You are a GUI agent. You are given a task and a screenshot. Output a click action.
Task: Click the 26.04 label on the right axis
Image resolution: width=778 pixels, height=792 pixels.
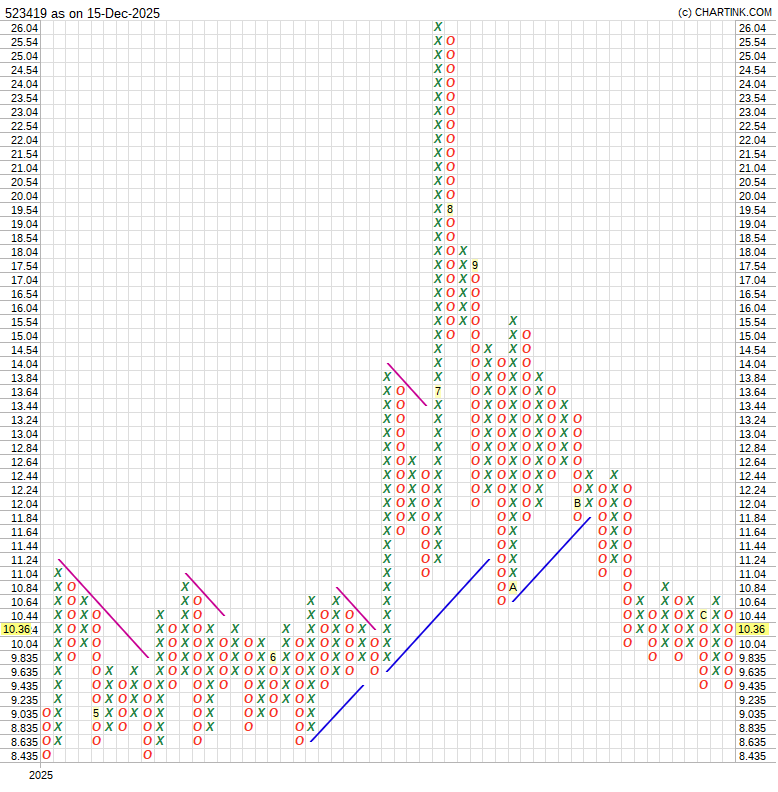click(x=751, y=28)
